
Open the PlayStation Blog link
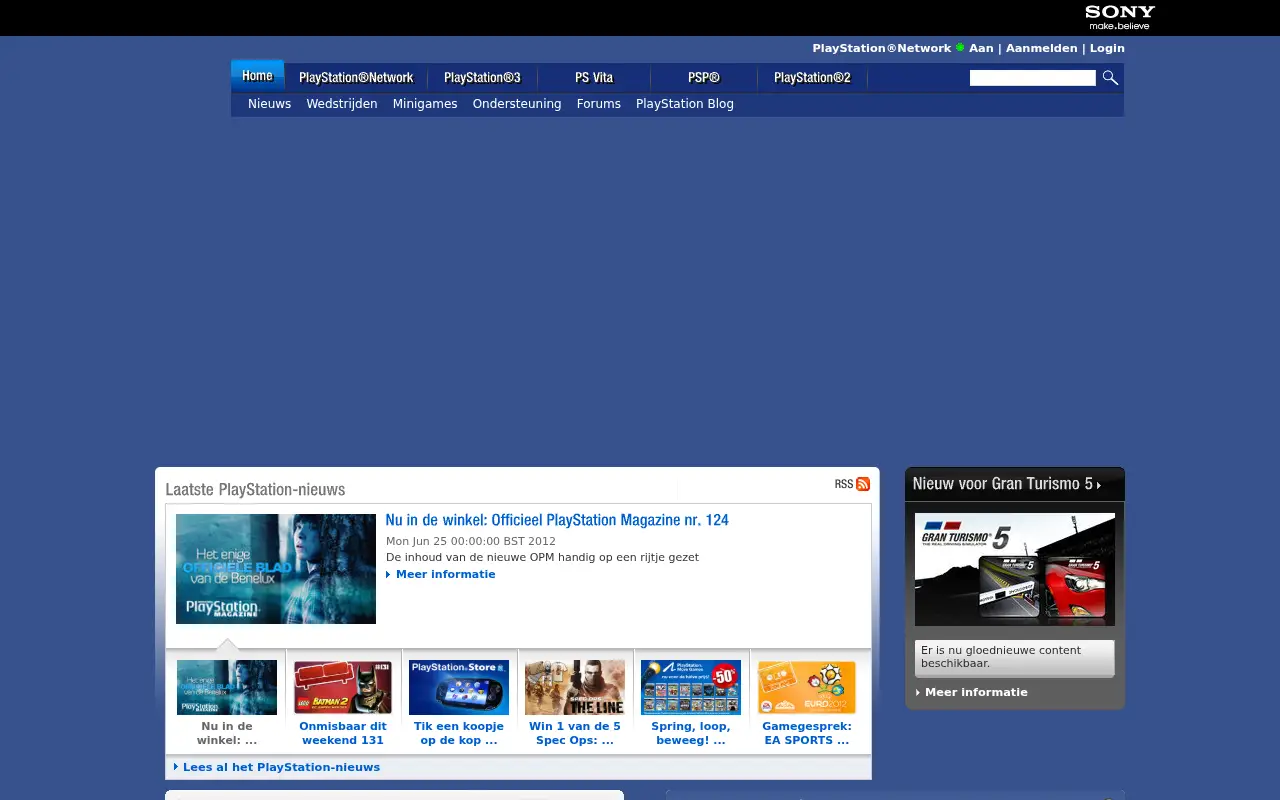(685, 104)
